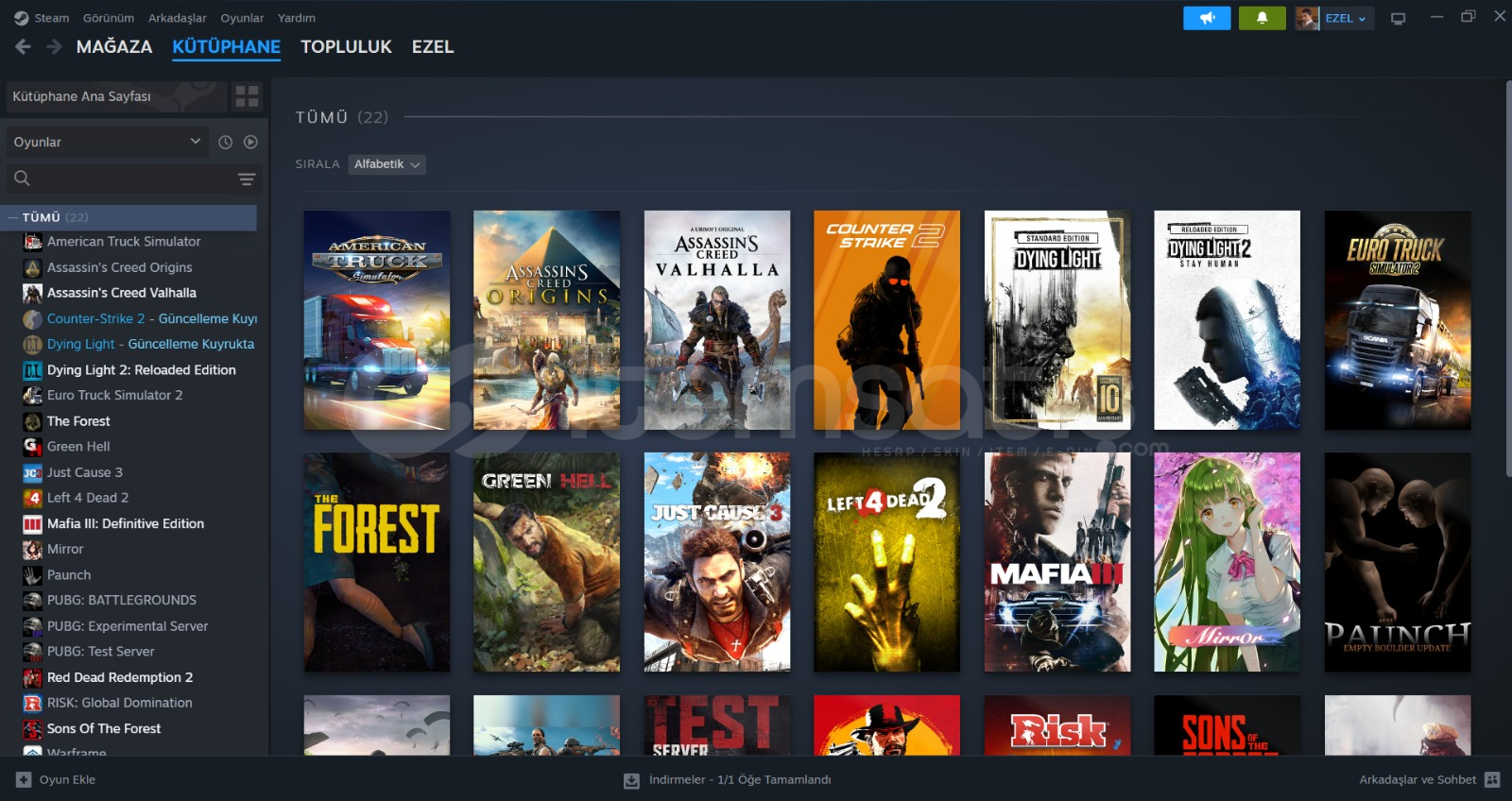The height and width of the screenshot is (801, 1512).
Task: Open the Alfabetik sort dropdown
Action: (x=387, y=164)
